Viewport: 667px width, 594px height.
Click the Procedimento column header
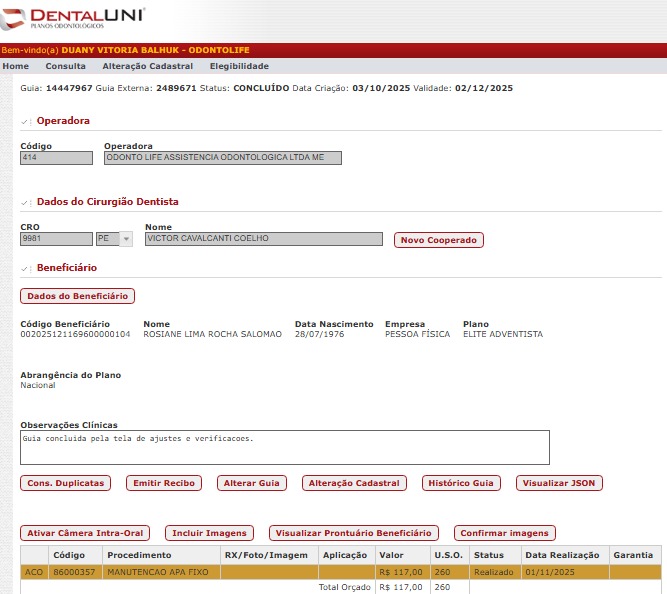(161, 555)
